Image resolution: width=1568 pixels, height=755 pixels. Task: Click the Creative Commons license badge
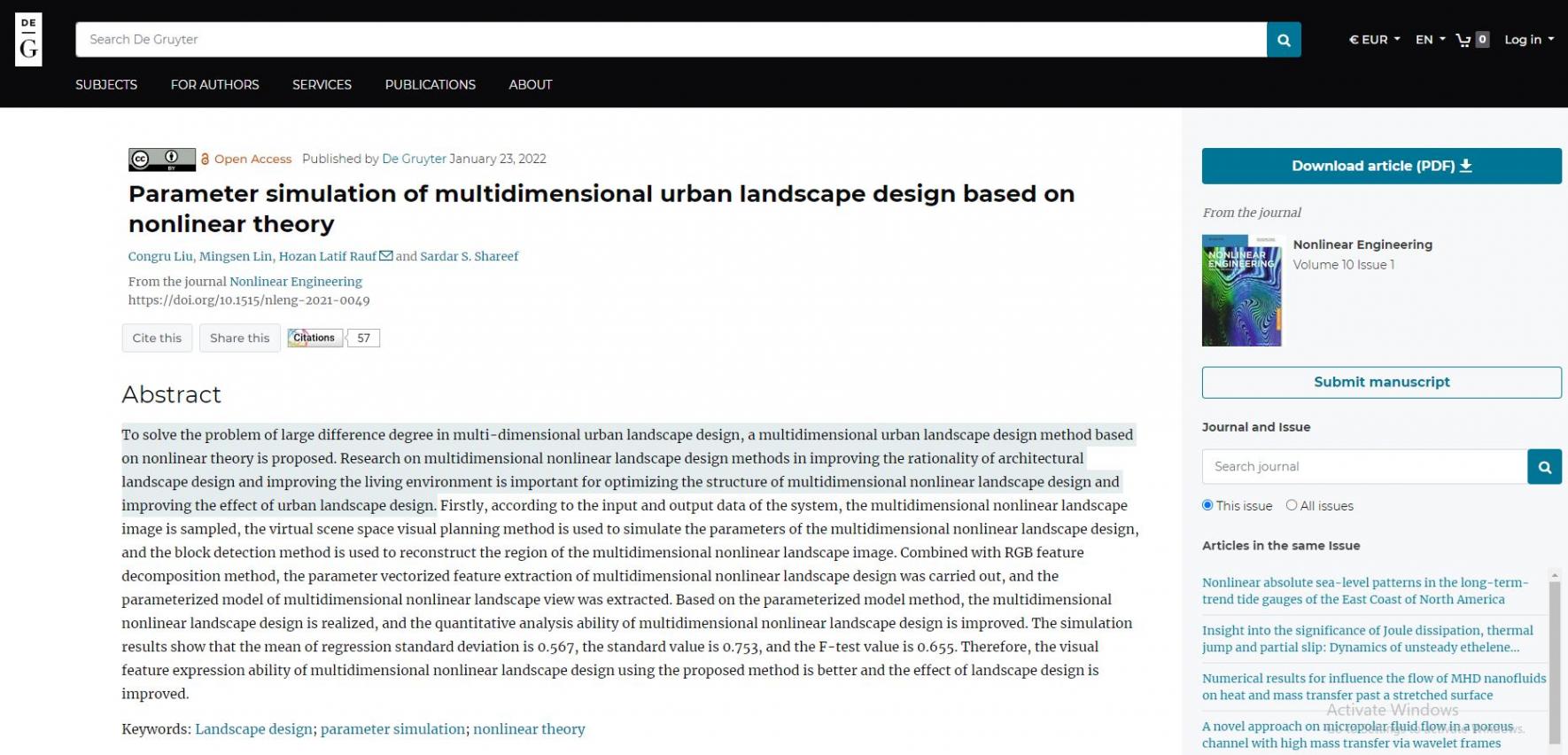pyautogui.click(x=161, y=160)
